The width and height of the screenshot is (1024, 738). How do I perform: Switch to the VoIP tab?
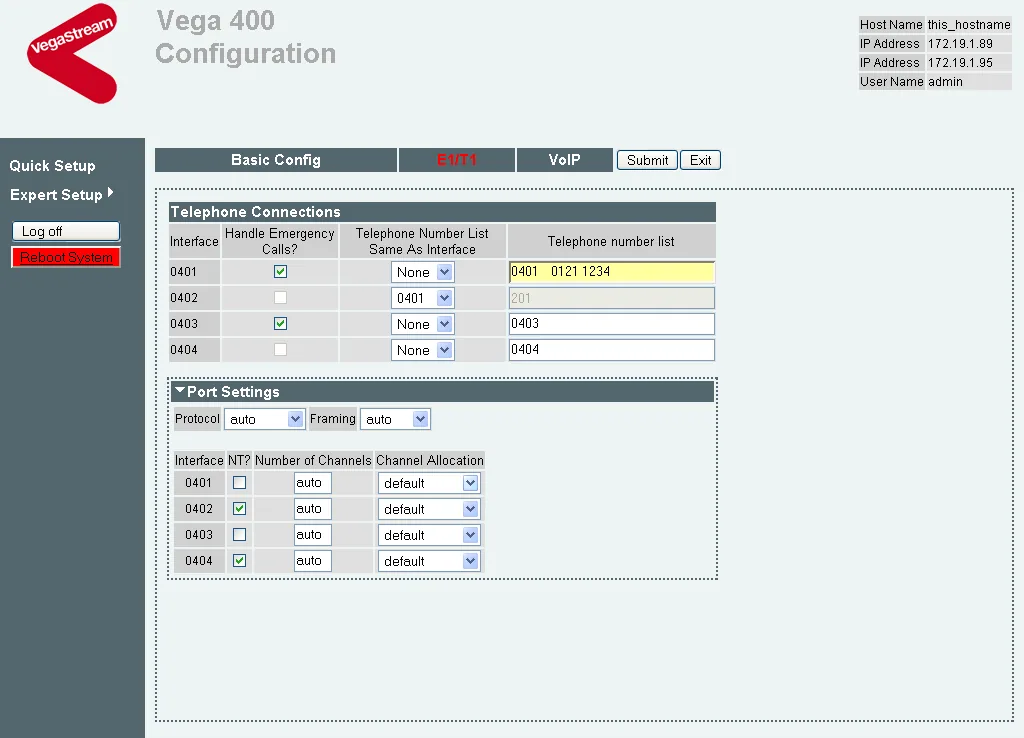pyautogui.click(x=564, y=160)
